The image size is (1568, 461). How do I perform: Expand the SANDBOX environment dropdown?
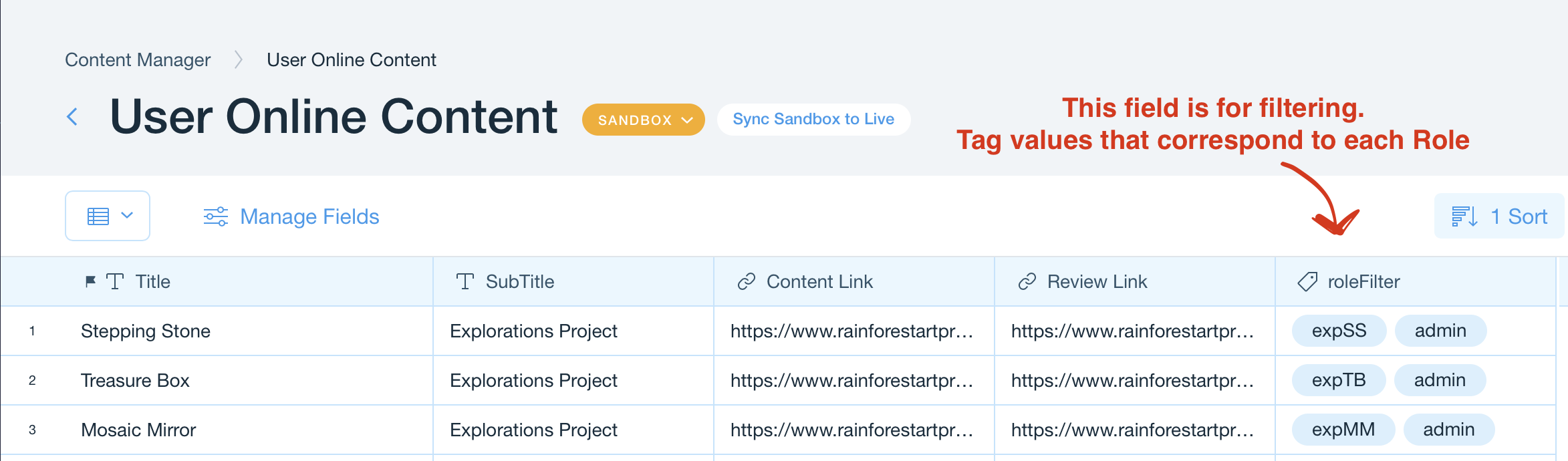pyautogui.click(x=643, y=120)
